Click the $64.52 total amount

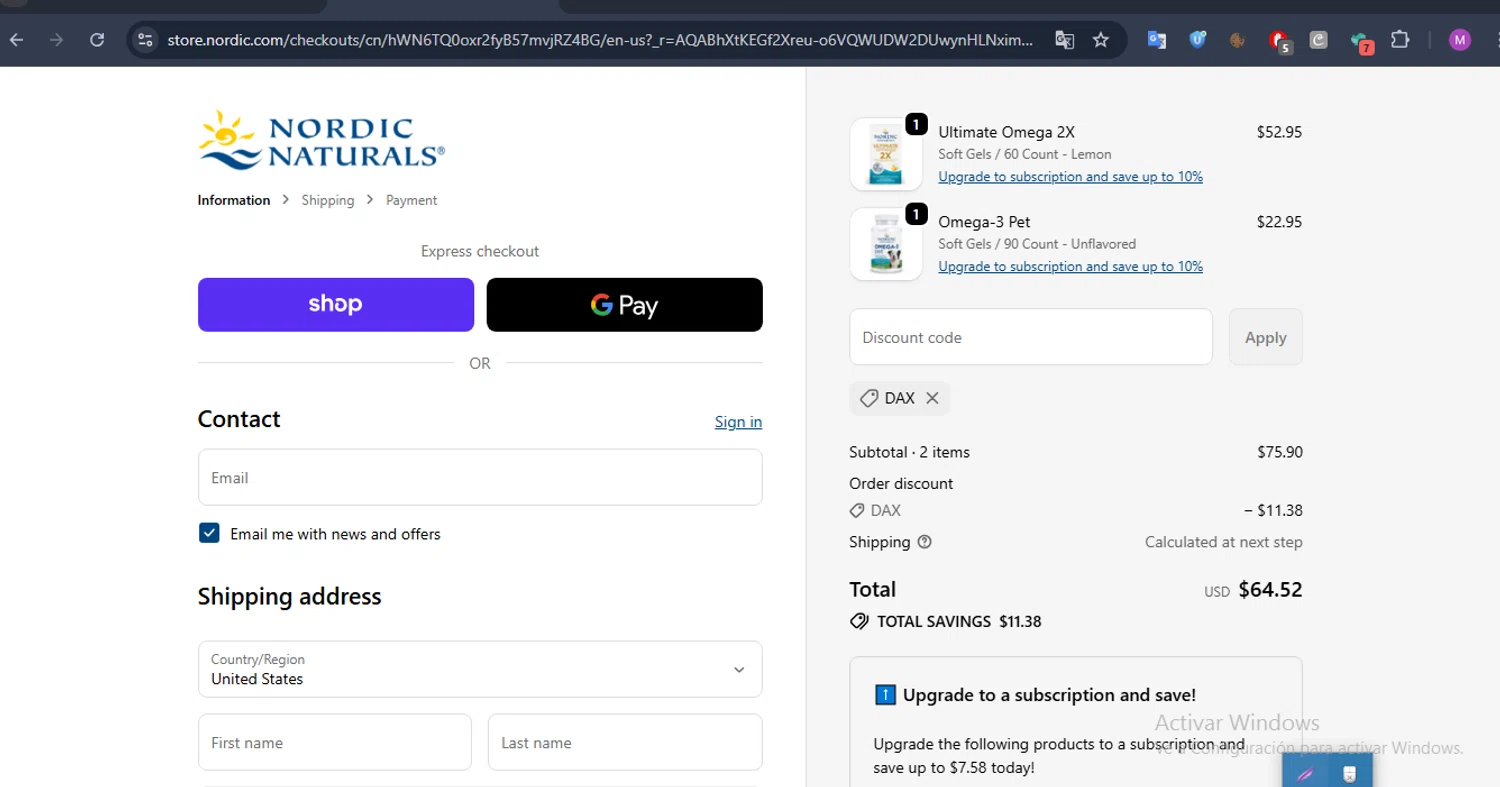(x=1270, y=590)
